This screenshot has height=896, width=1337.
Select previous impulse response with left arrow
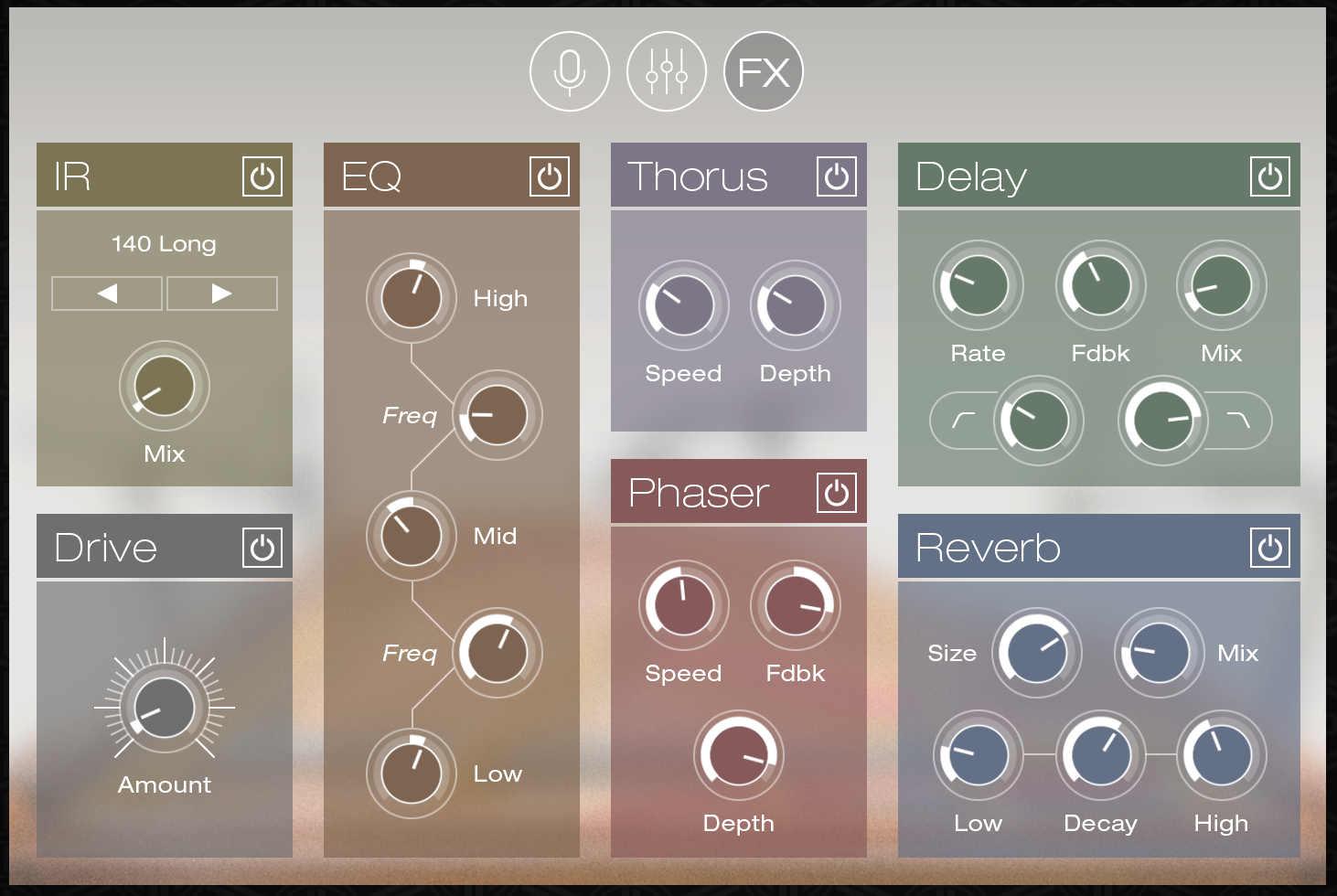pyautogui.click(x=107, y=293)
